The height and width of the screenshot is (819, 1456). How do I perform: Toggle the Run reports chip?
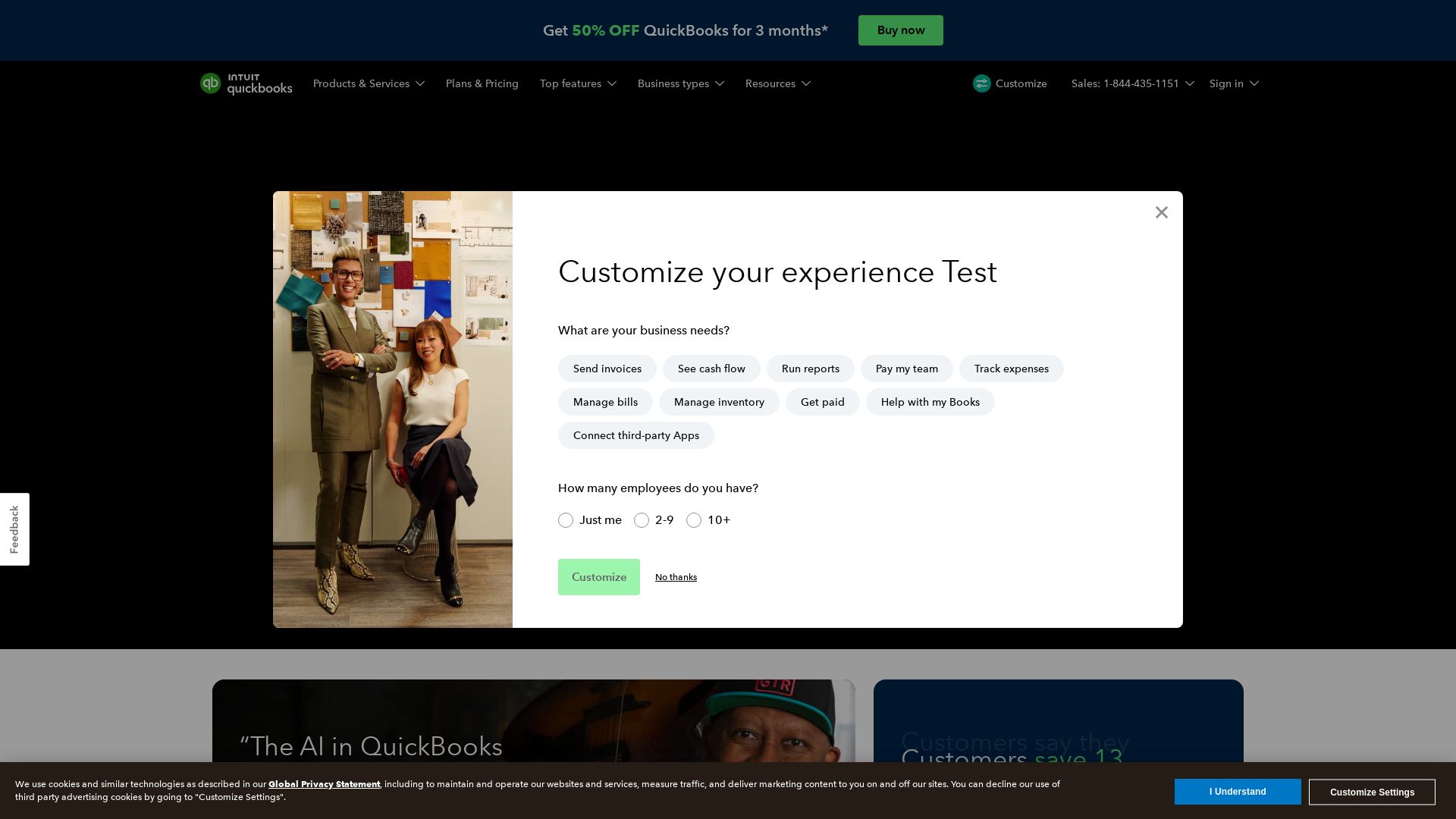811,369
